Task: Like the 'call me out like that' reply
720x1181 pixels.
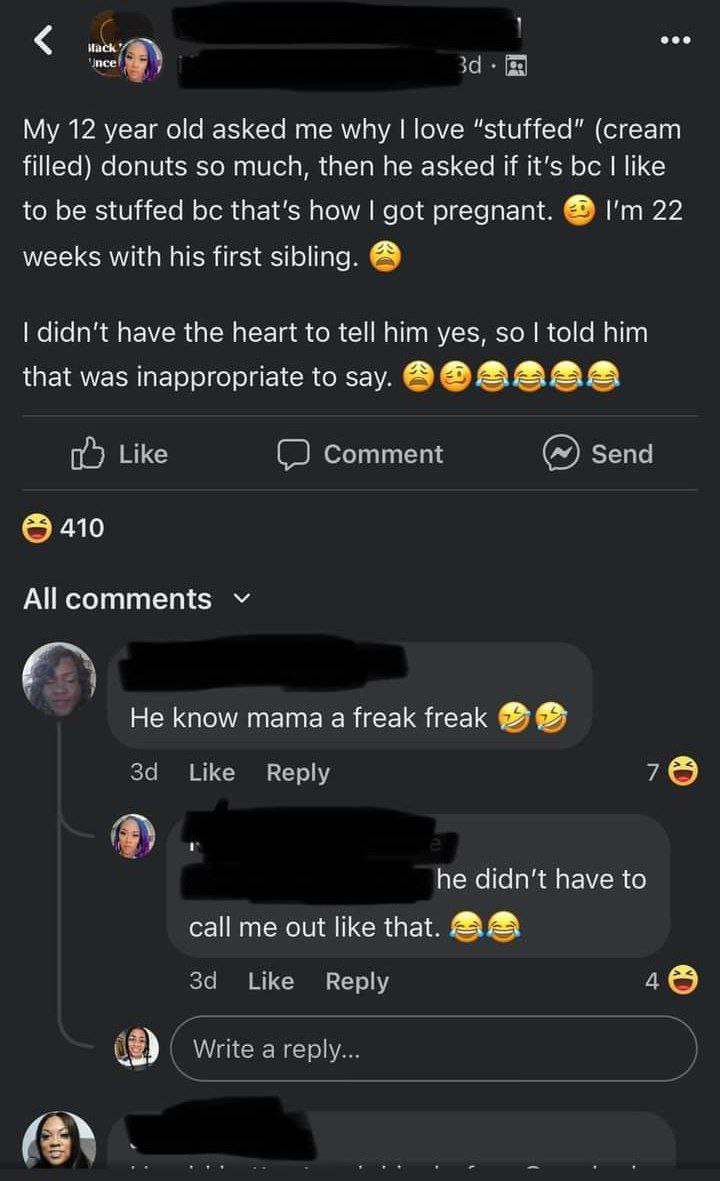Action: tap(270, 981)
